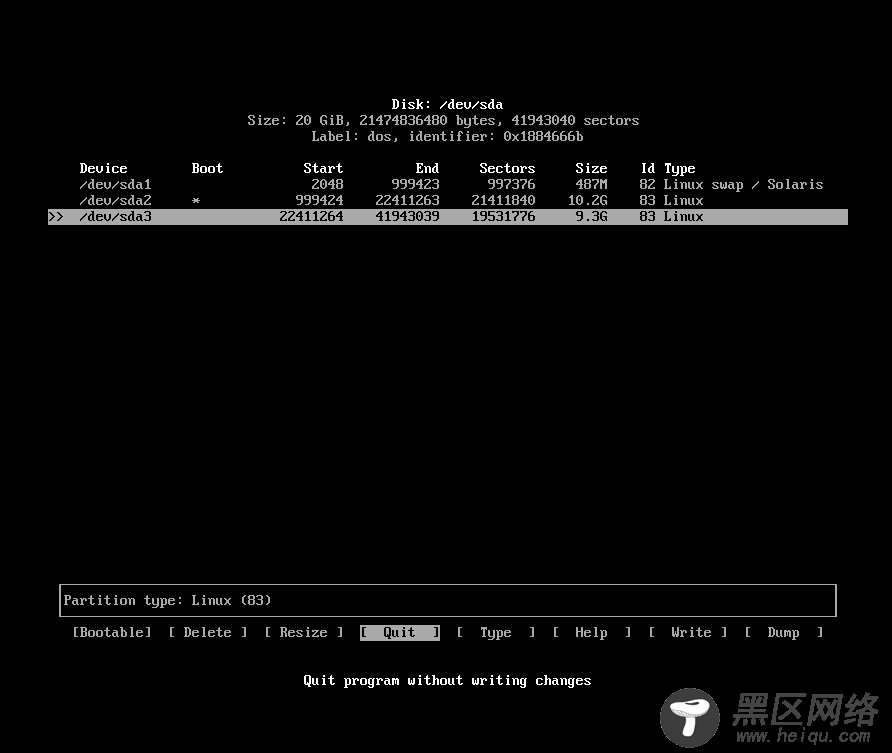Click the Device column header

(104, 168)
